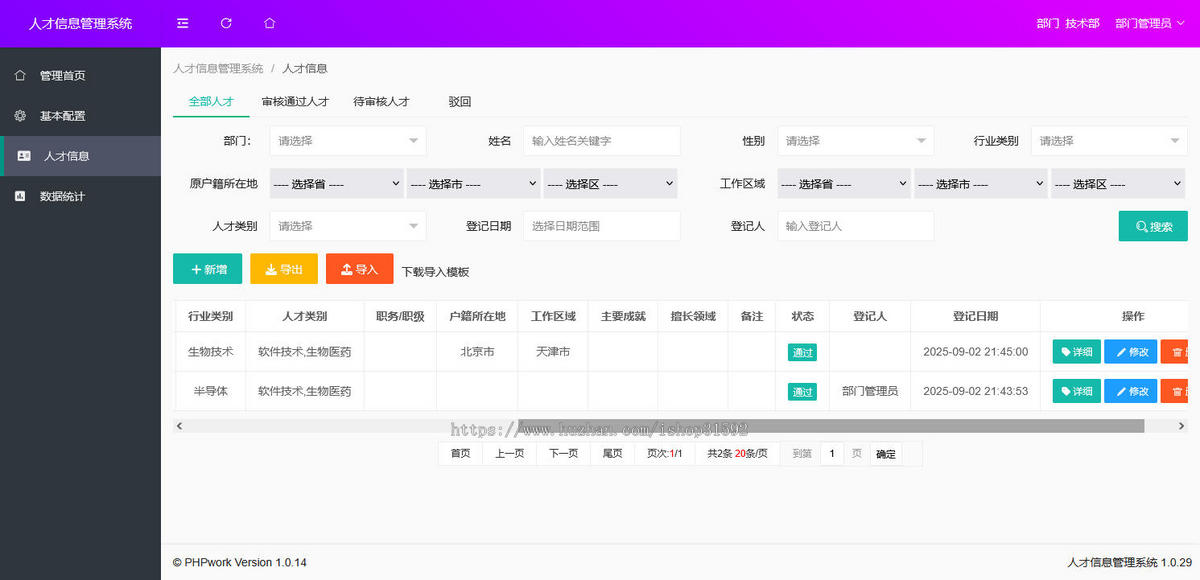The image size is (1200, 580).
Task: Click the 人才信息 card icon in sidebar
Action: coord(24,156)
